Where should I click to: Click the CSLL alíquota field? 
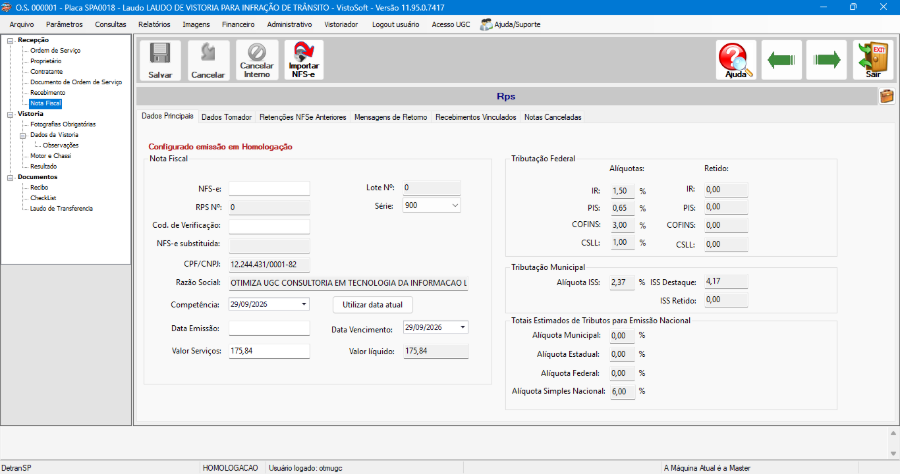coord(622,242)
